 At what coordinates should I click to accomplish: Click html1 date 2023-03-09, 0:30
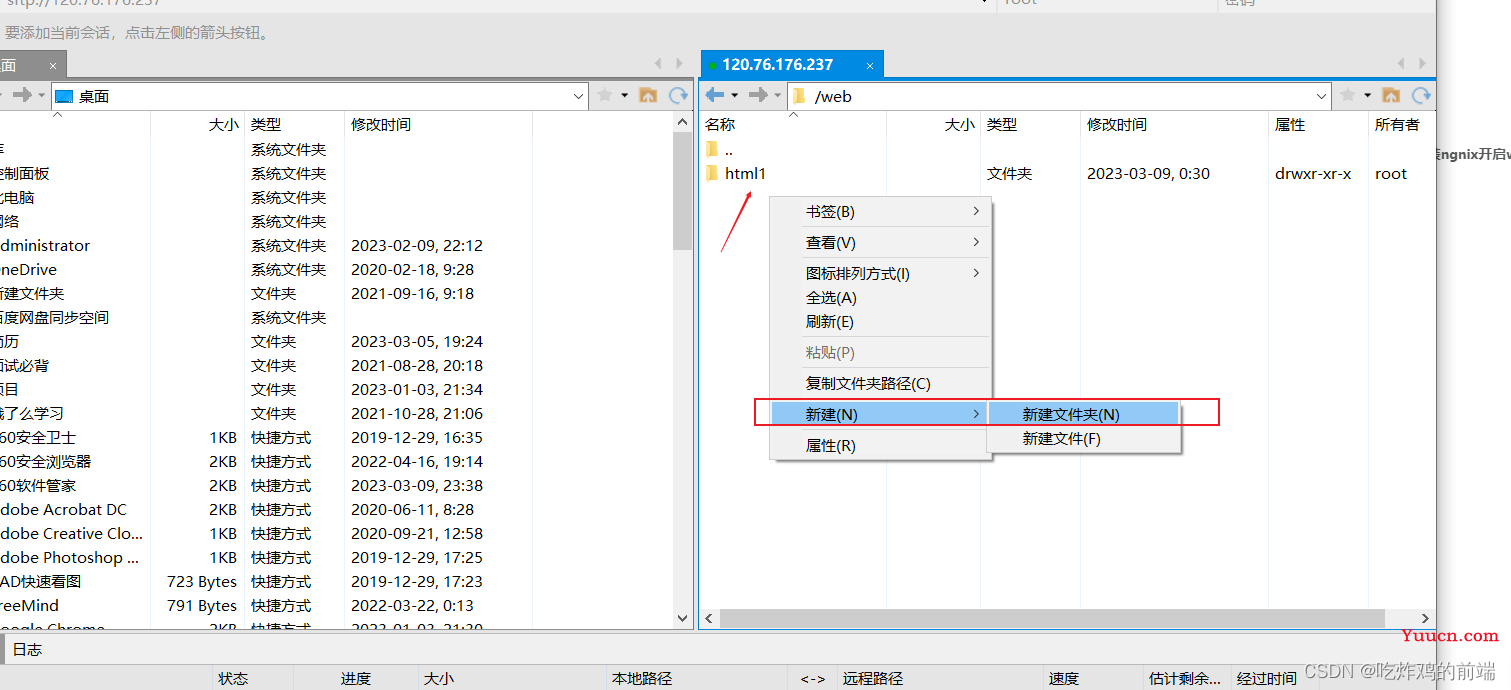1148,173
